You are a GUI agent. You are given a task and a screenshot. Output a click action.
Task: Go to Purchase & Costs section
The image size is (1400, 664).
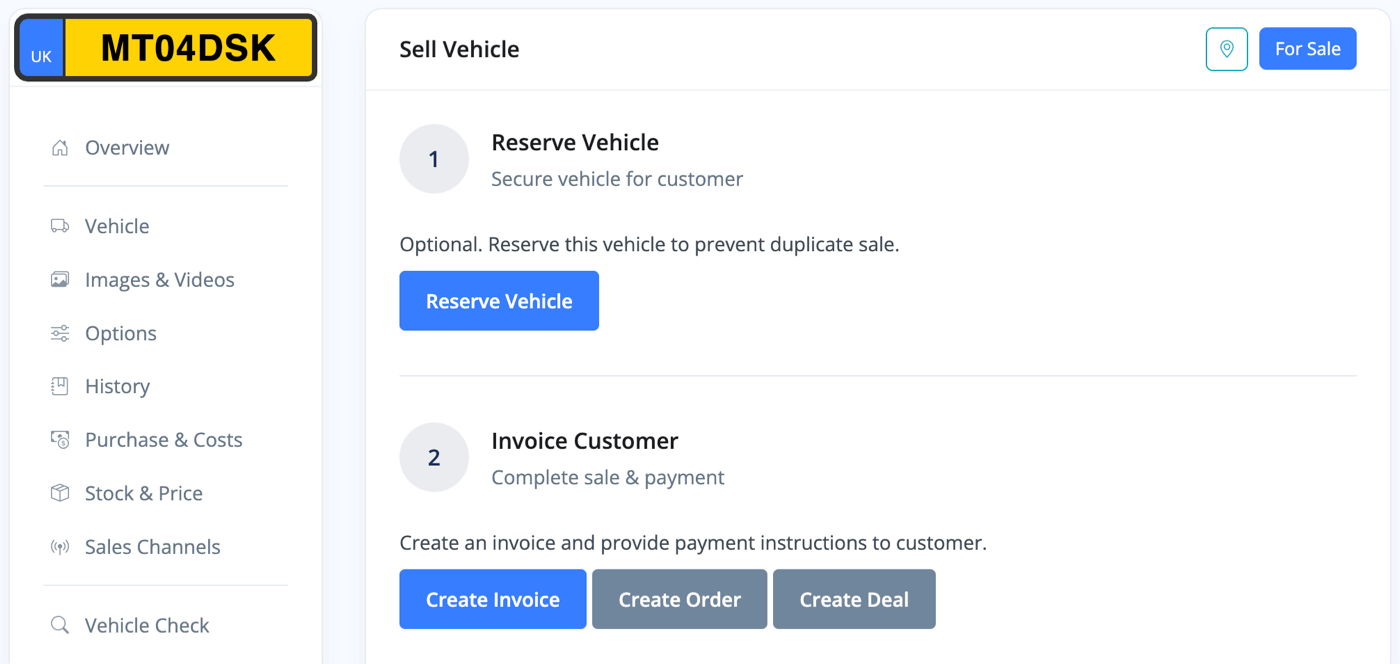pyautogui.click(x=165, y=440)
